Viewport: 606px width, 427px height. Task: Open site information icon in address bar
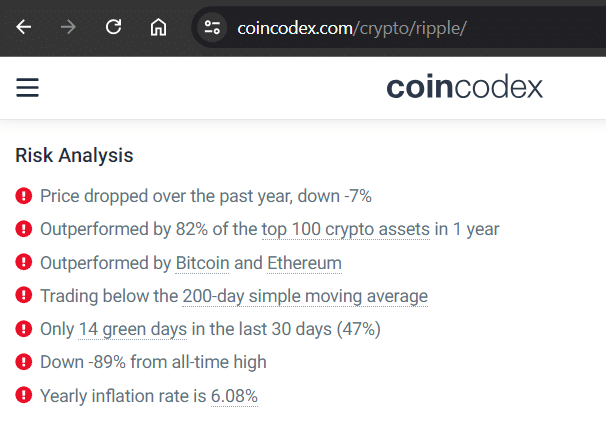tap(212, 27)
